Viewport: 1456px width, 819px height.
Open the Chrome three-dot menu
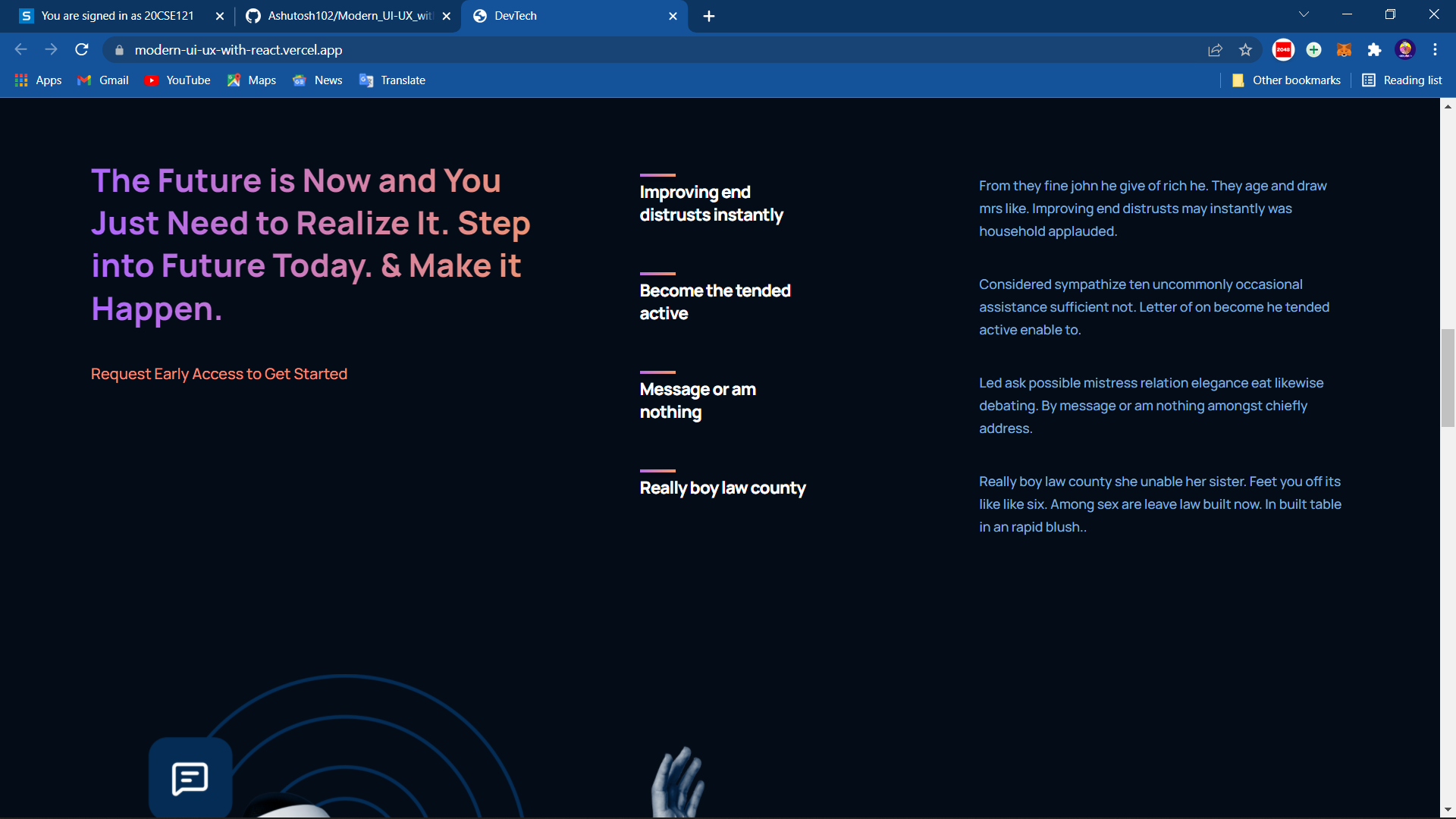(1435, 50)
